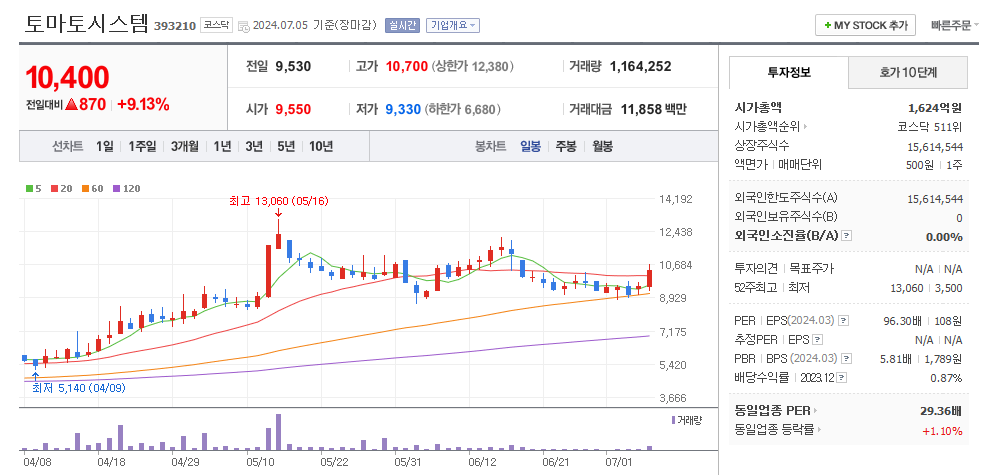987x475 pixels.
Task: Click the purple 거래량 volume legend
Action: (686, 420)
